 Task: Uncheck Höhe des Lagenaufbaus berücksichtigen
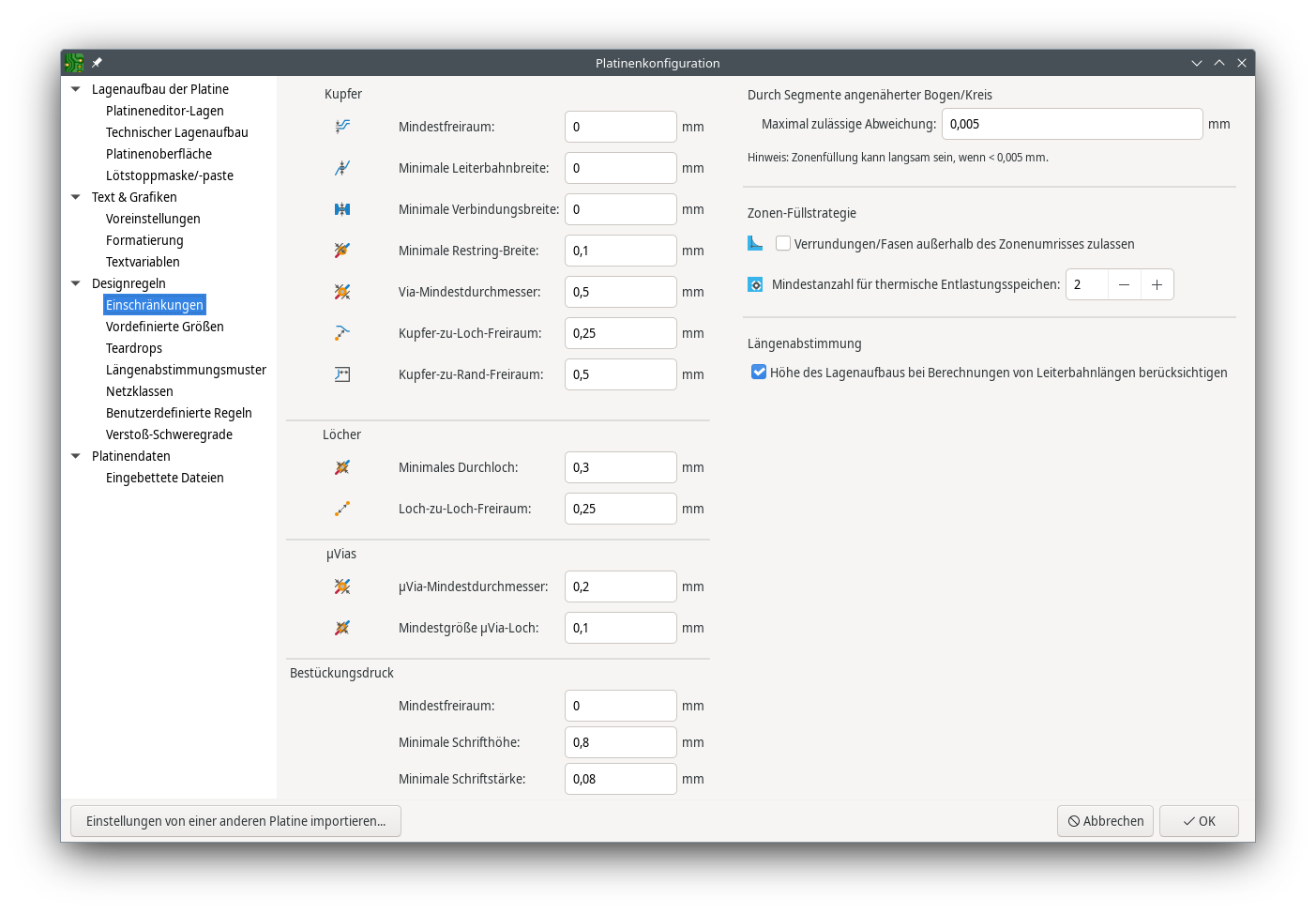point(759,373)
